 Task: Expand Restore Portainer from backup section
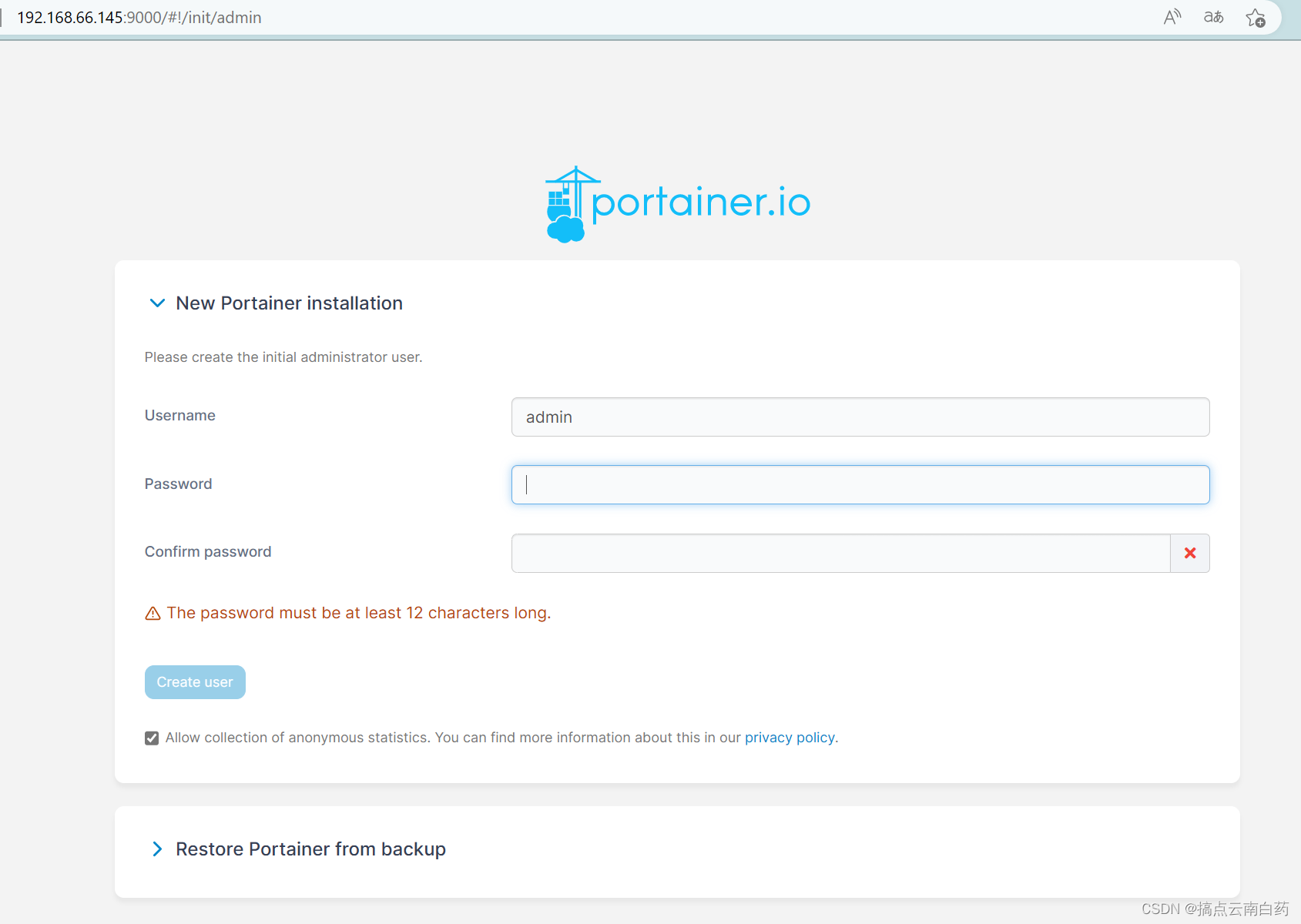[x=157, y=849]
